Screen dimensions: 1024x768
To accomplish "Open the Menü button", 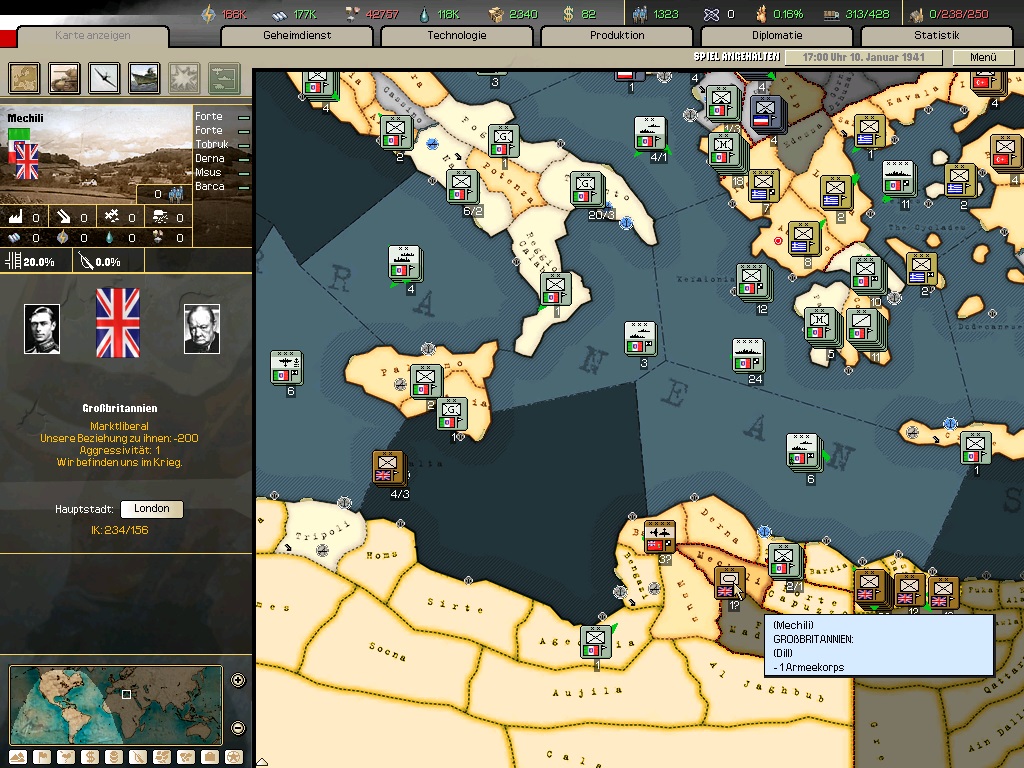I will click(x=983, y=58).
